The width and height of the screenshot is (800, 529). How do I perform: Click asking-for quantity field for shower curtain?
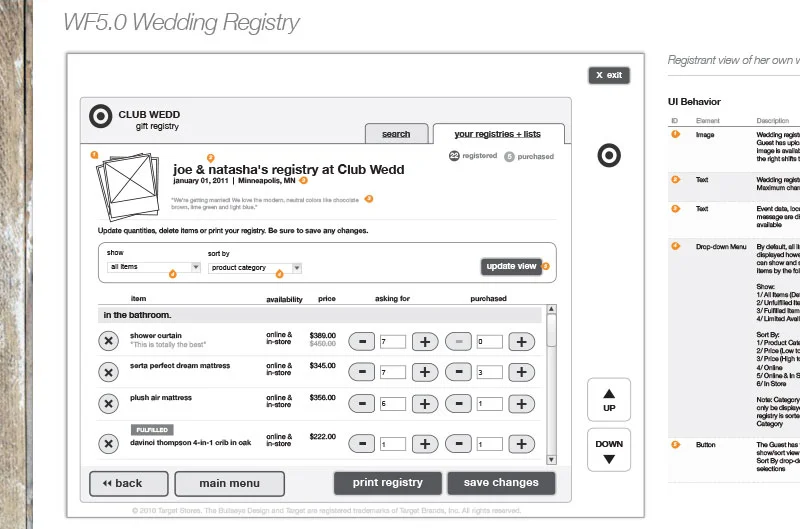point(393,342)
